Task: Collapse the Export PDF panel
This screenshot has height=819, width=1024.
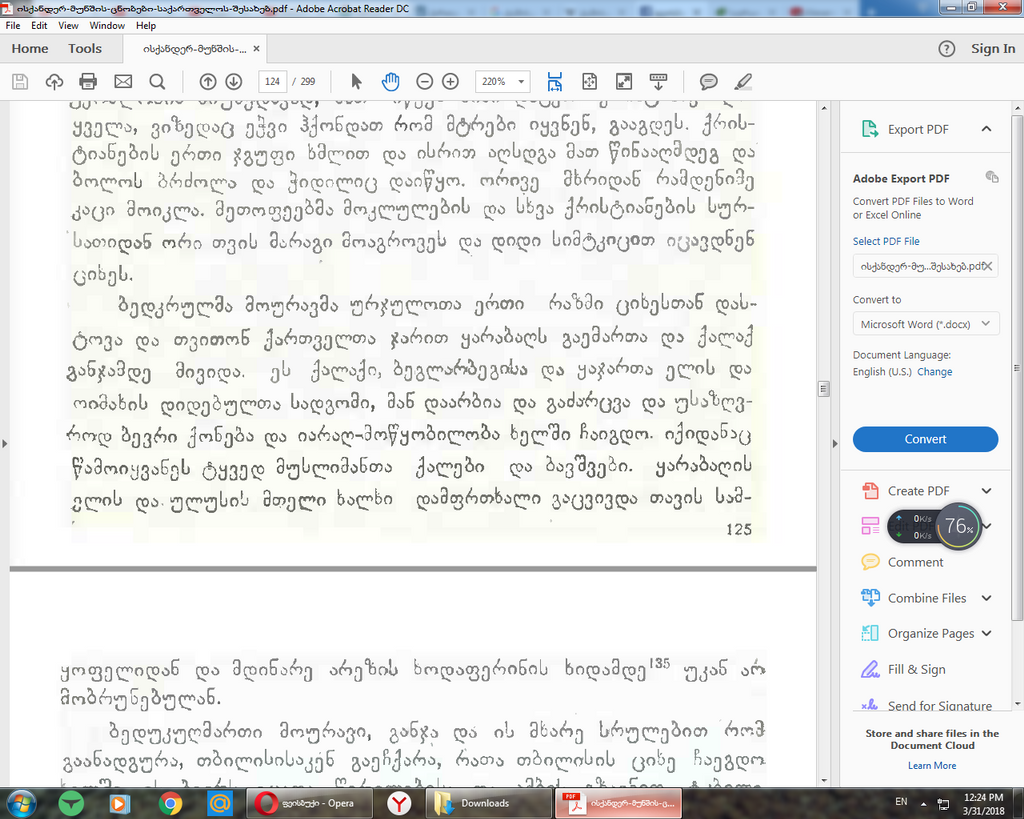Action: [x=986, y=129]
